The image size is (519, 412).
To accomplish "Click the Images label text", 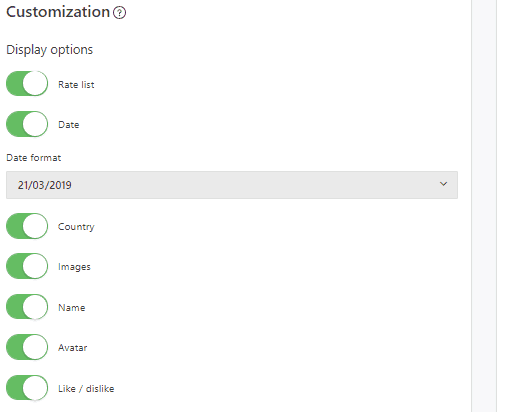I will (74, 267).
